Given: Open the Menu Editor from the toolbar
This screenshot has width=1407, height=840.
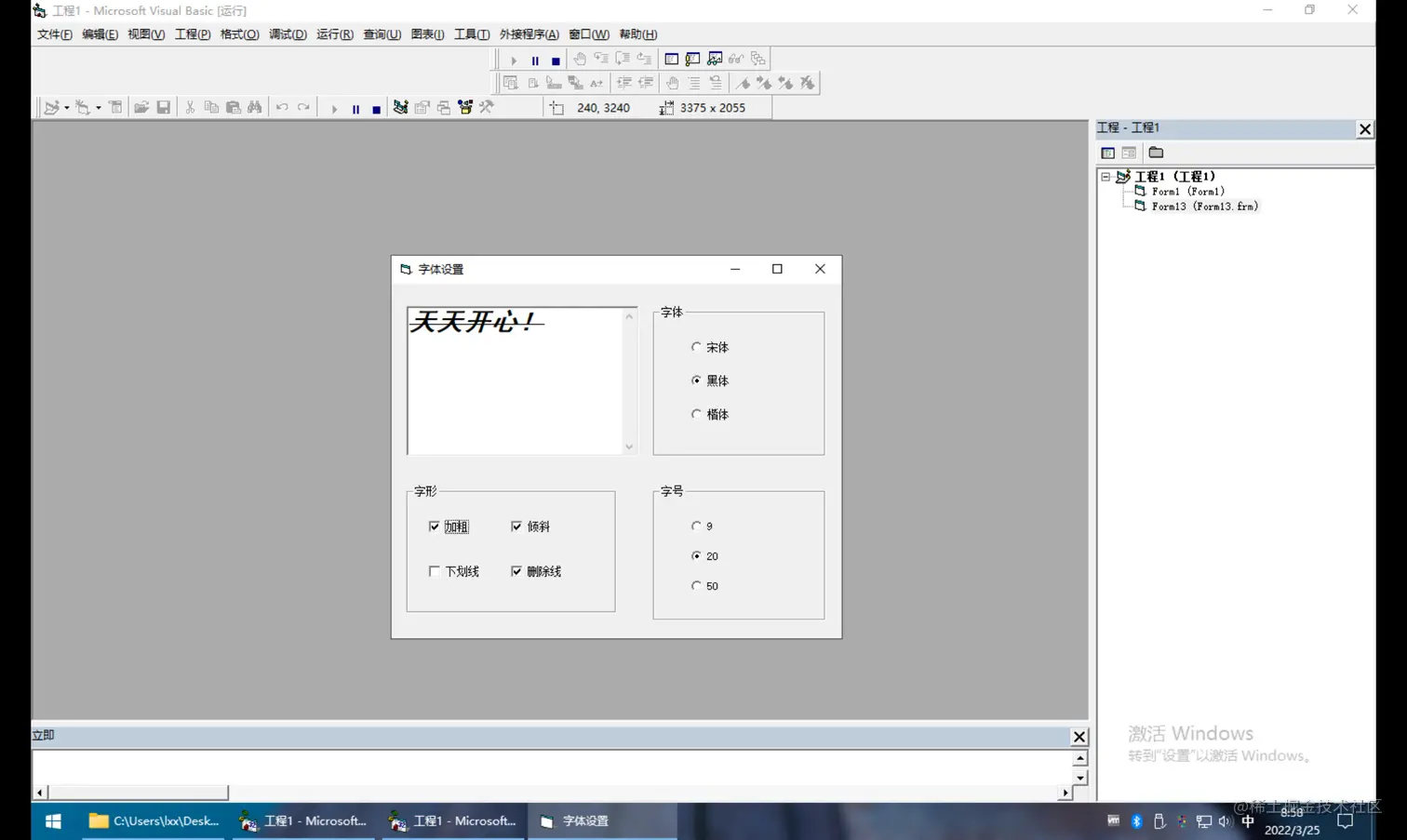Looking at the screenshot, I should tap(115, 108).
